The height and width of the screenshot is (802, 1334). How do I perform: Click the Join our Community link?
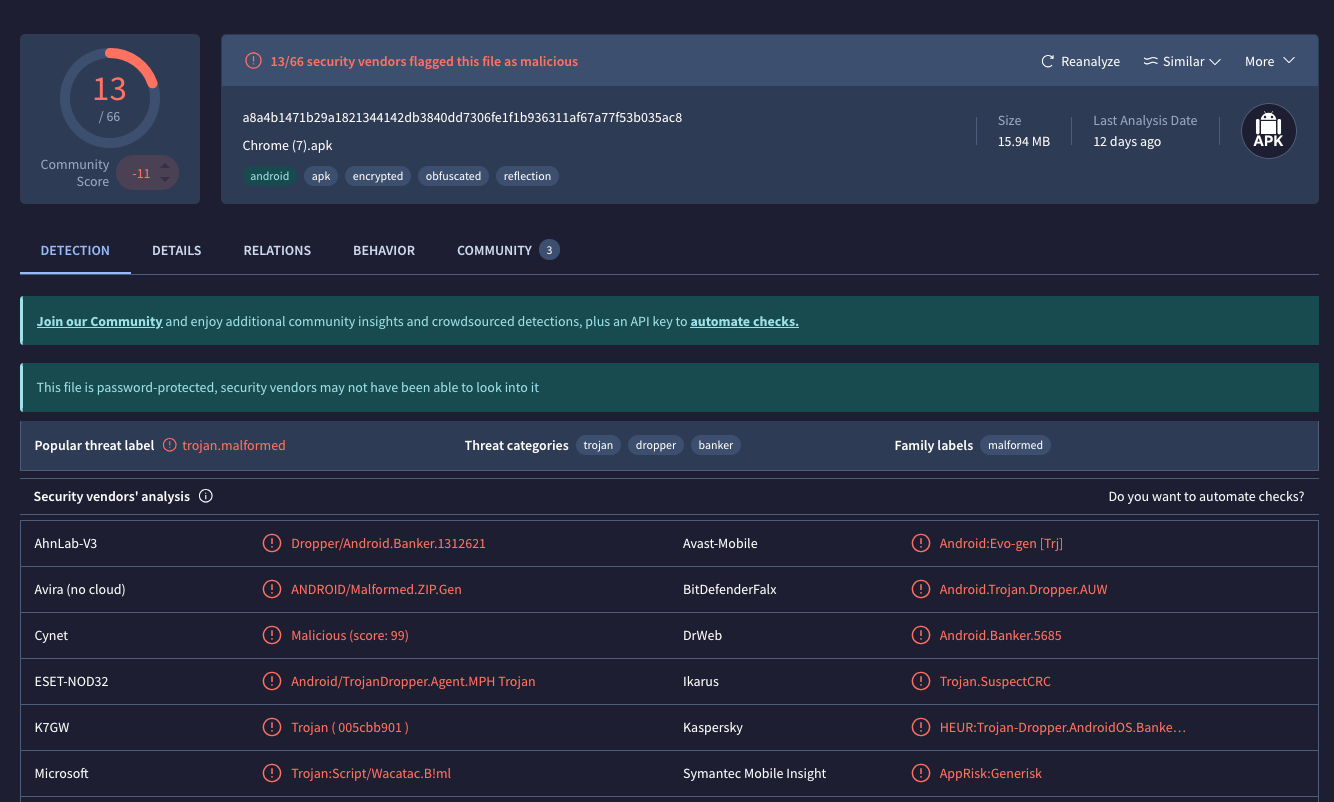[99, 322]
